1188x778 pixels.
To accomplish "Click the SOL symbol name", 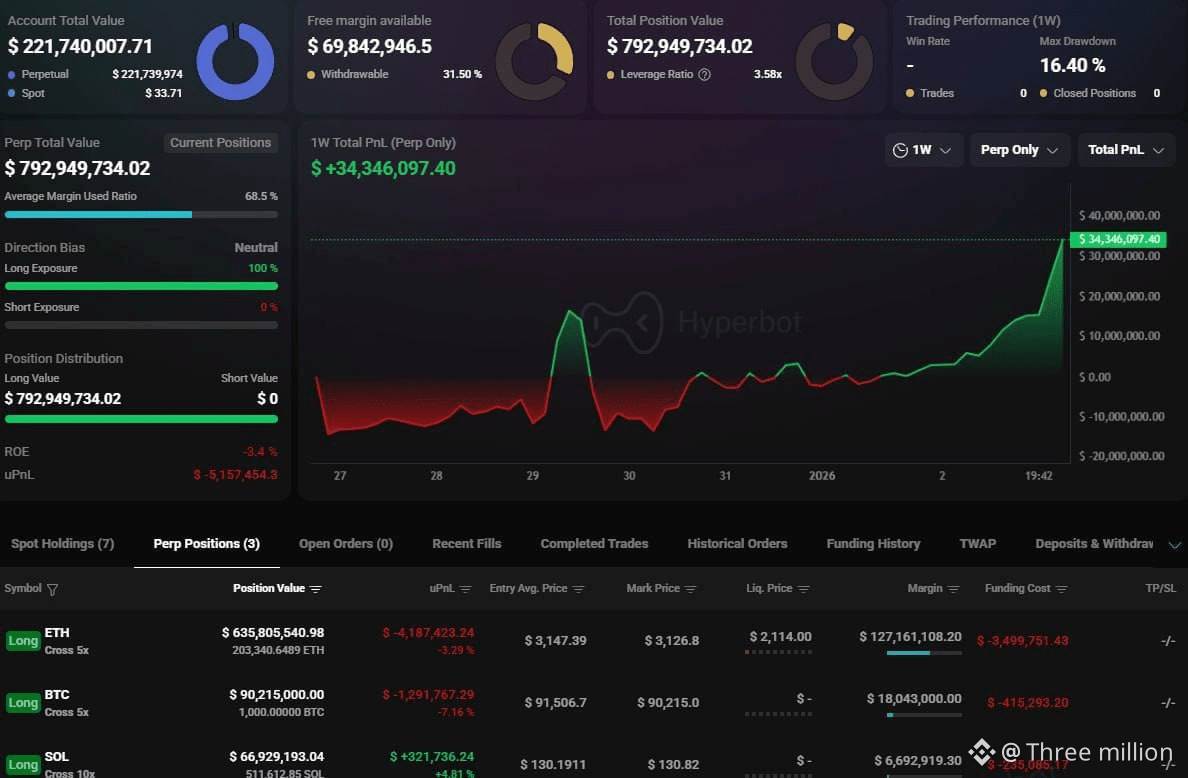I will [x=57, y=757].
